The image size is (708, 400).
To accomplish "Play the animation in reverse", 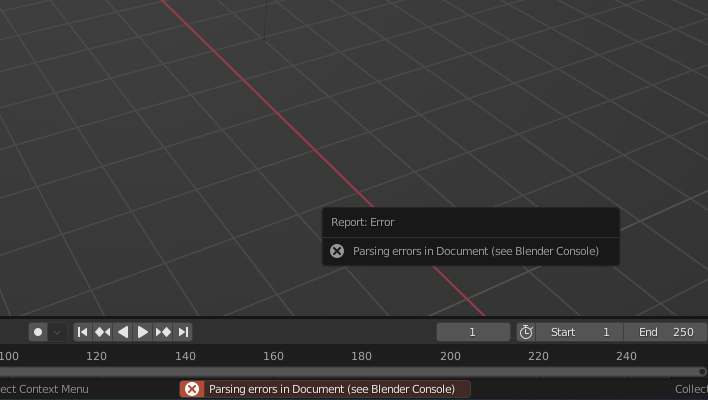I will 123,332.
